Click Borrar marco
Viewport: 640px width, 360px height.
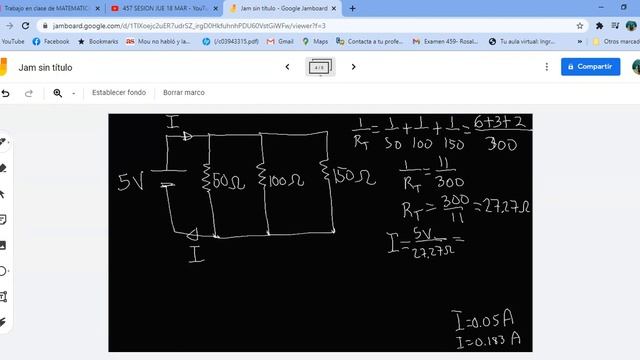point(184,93)
